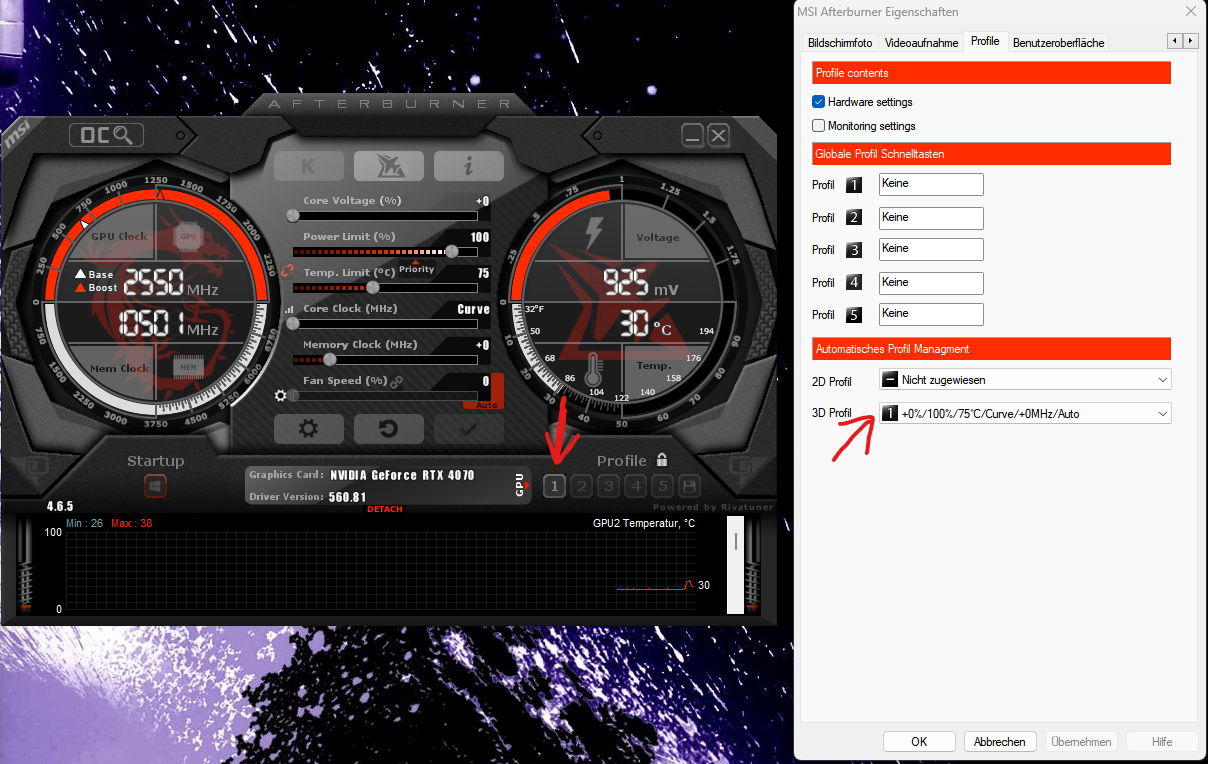1208x764 pixels.
Task: Click the voltage lightning bolt icon
Action: click(593, 233)
